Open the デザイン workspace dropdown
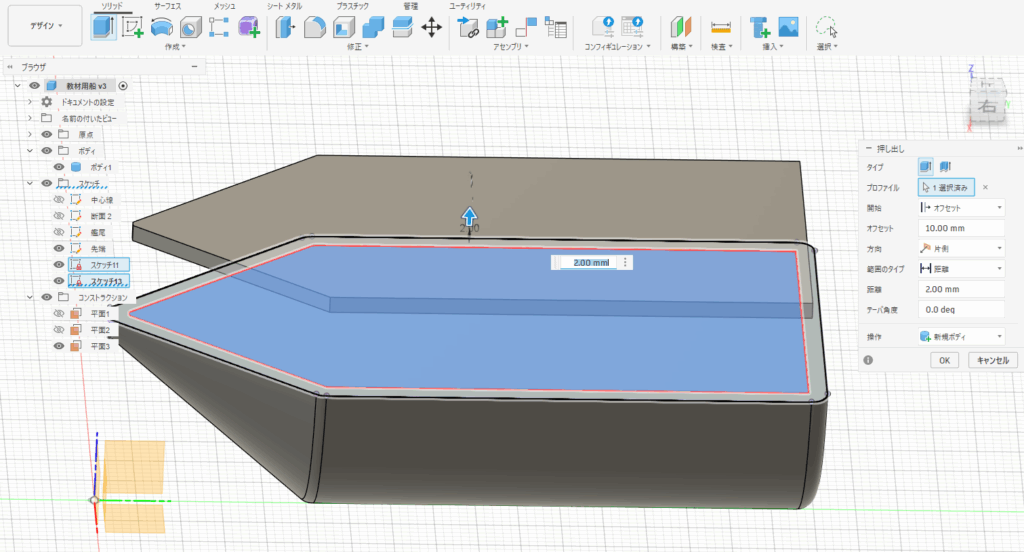 pyautogui.click(x=45, y=26)
